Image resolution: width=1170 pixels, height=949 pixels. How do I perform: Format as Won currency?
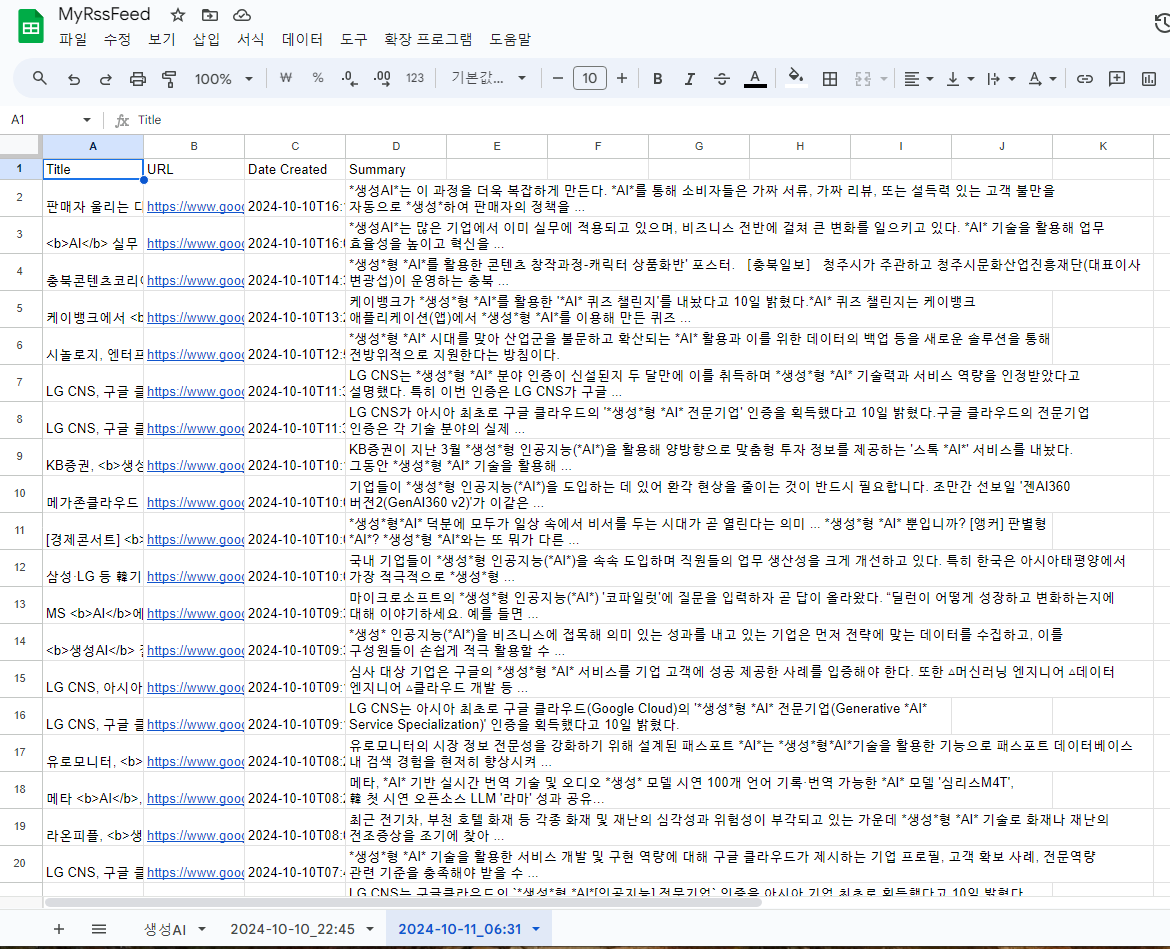tap(285, 78)
